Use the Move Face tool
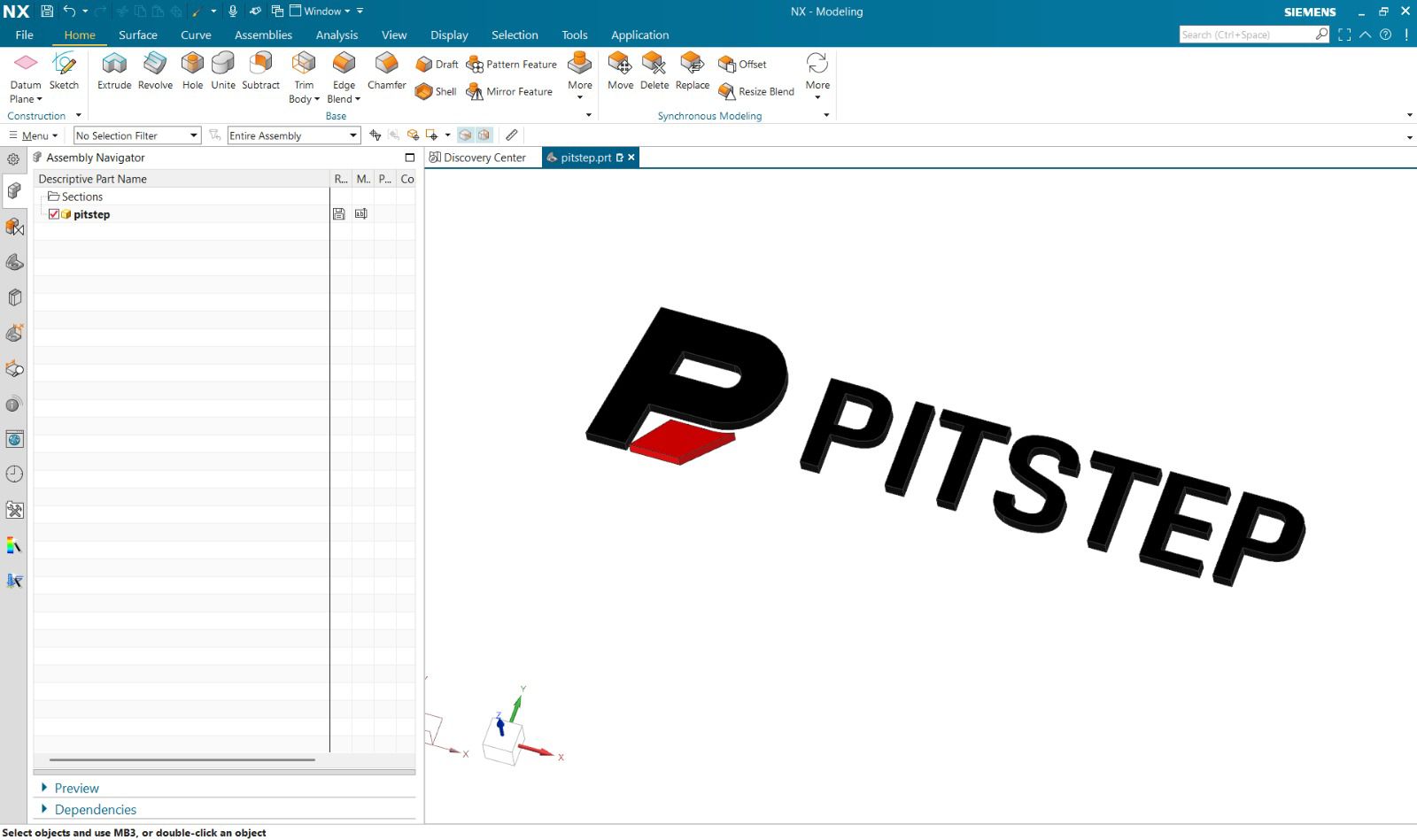Viewport: 1417px width, 840px height. 620,71
